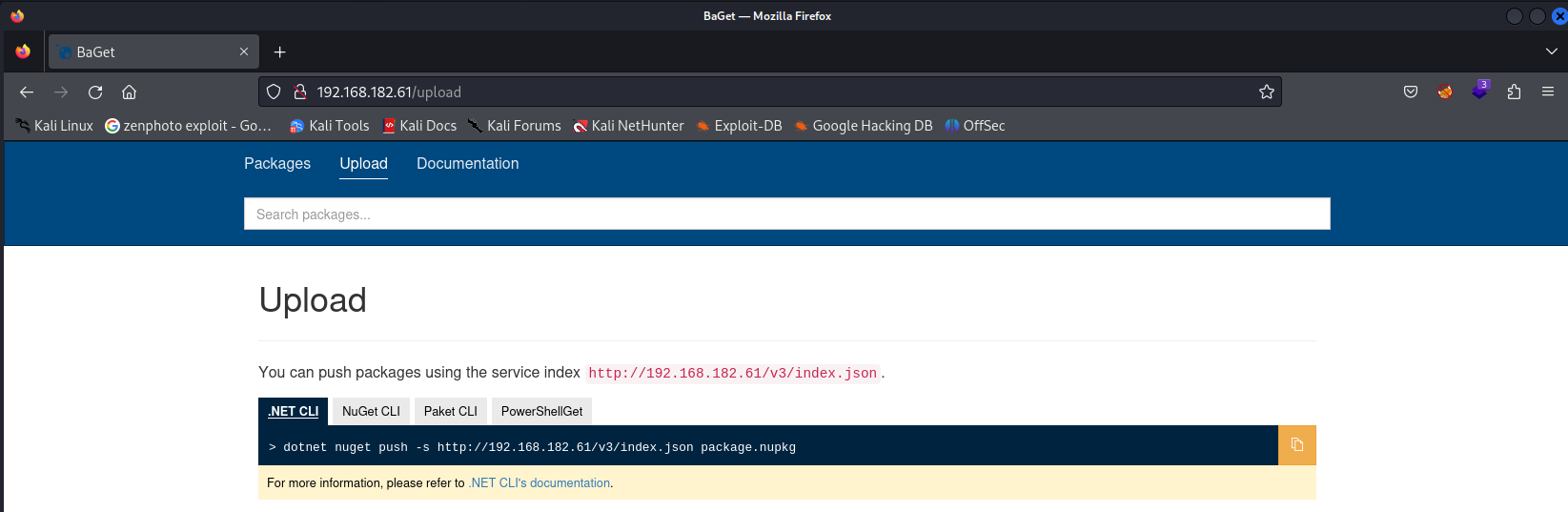Switch to the PowerShellGet tab
The height and width of the screenshot is (512, 1568).
coord(541,411)
